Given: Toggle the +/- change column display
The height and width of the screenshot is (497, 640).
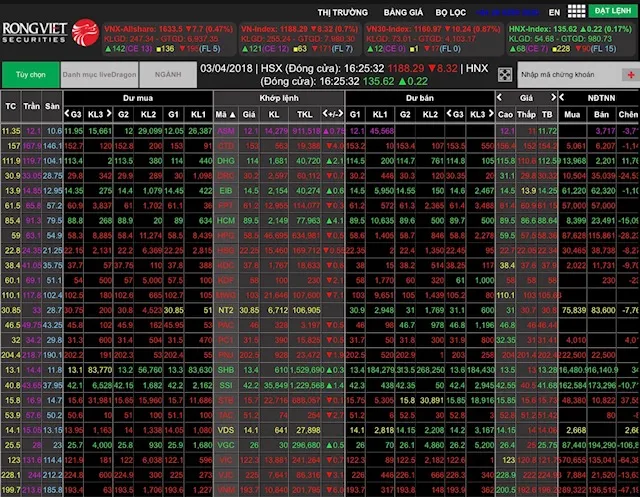Looking at the screenshot, I should click(x=333, y=115).
